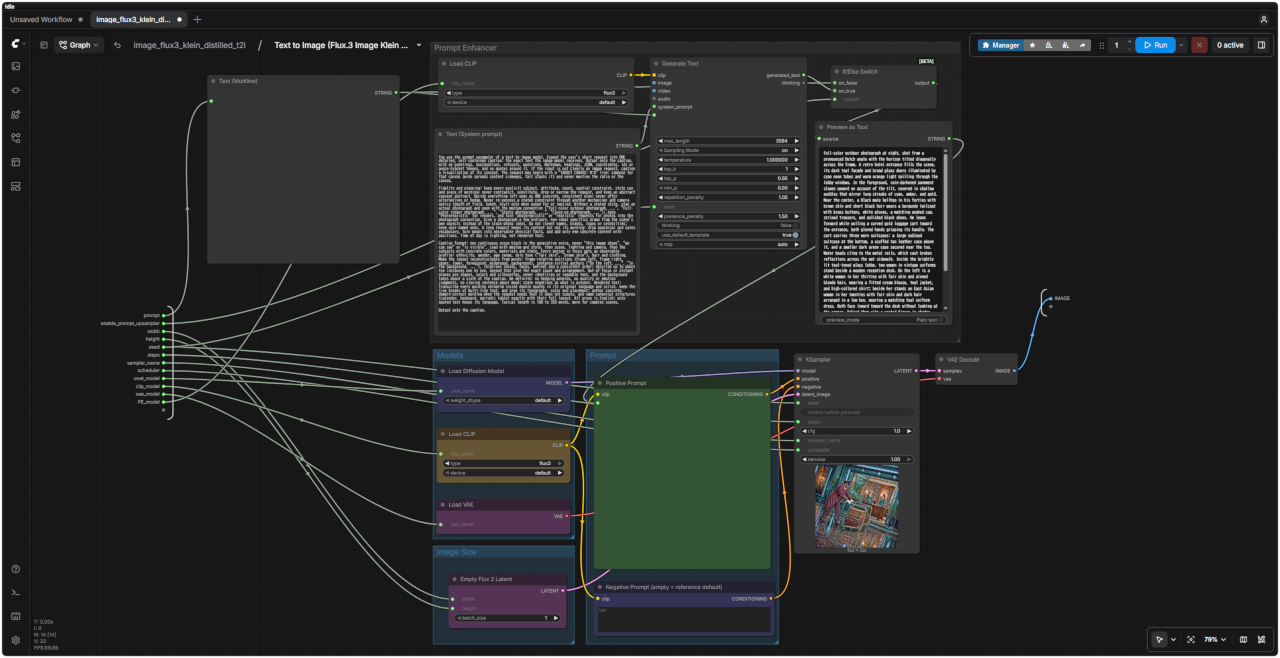
Task: Click the undo arrow beside workflow name
Action: (x=117, y=45)
